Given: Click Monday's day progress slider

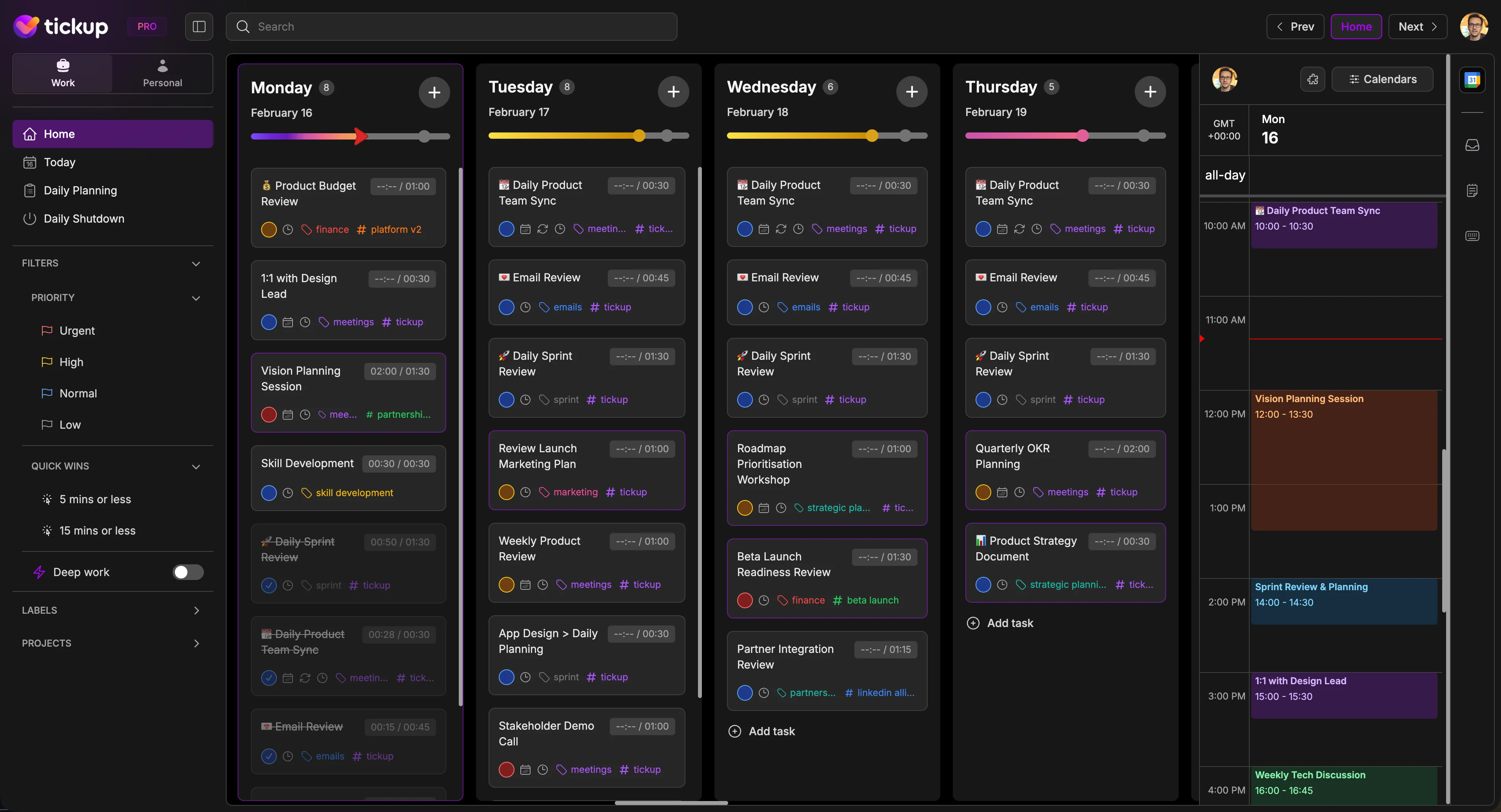Looking at the screenshot, I should click(350, 136).
